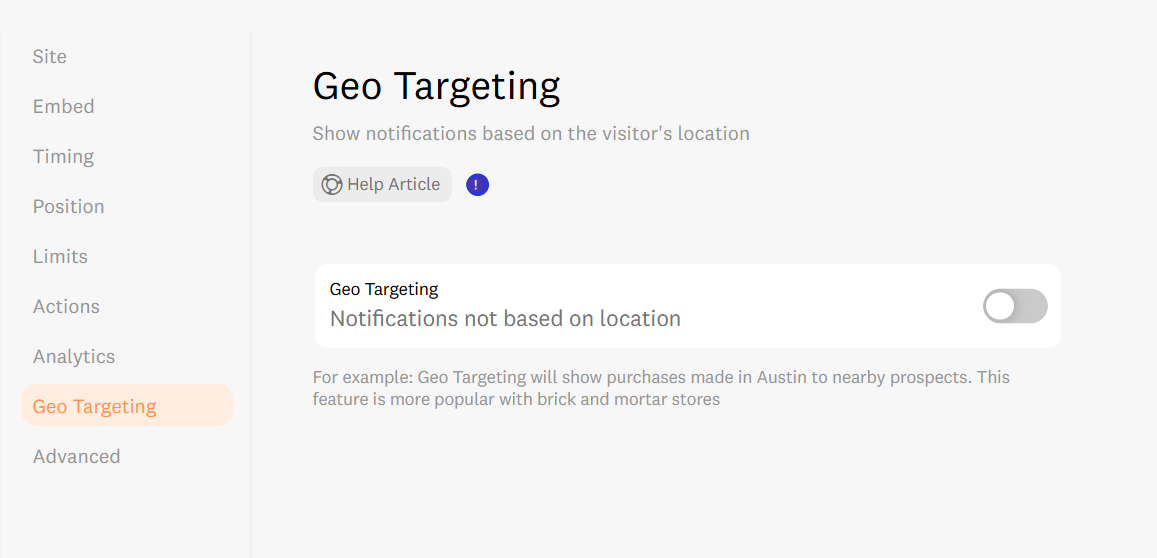The height and width of the screenshot is (558, 1157).
Task: Switch to the Timing tab
Action: [63, 156]
